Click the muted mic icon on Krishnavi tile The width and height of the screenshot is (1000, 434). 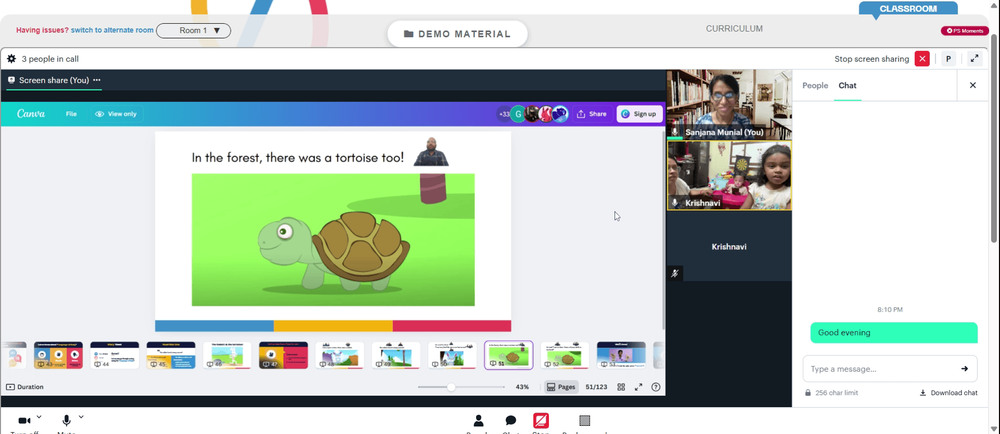pyautogui.click(x=675, y=273)
